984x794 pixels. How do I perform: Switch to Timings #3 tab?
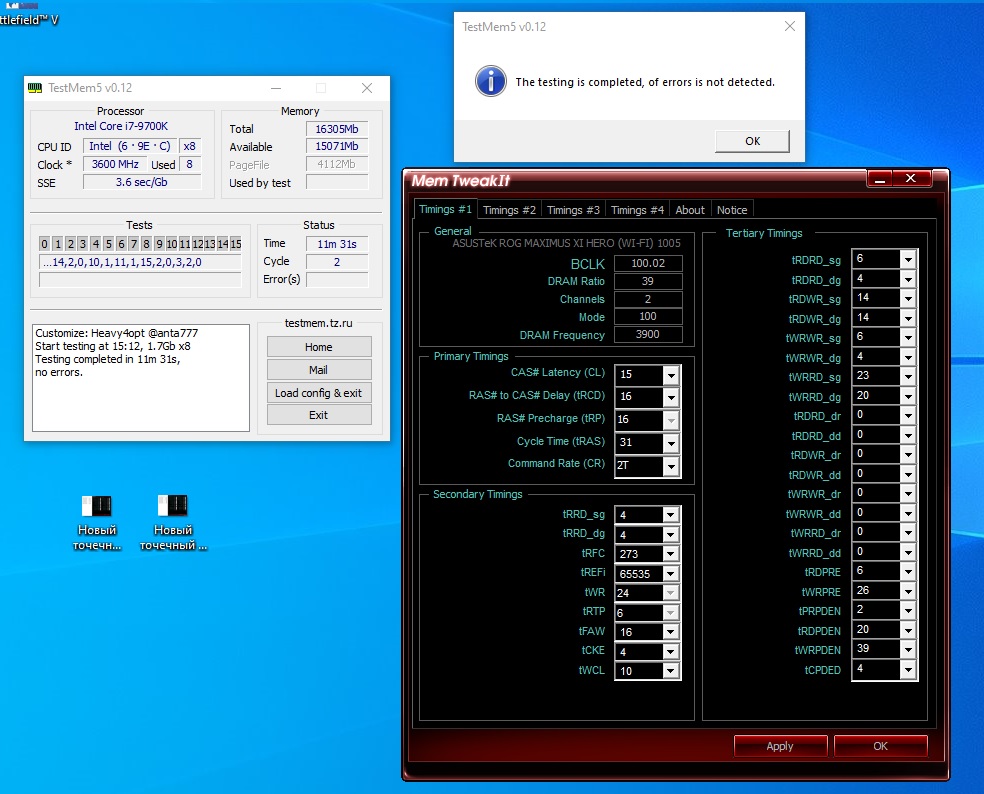tap(573, 210)
